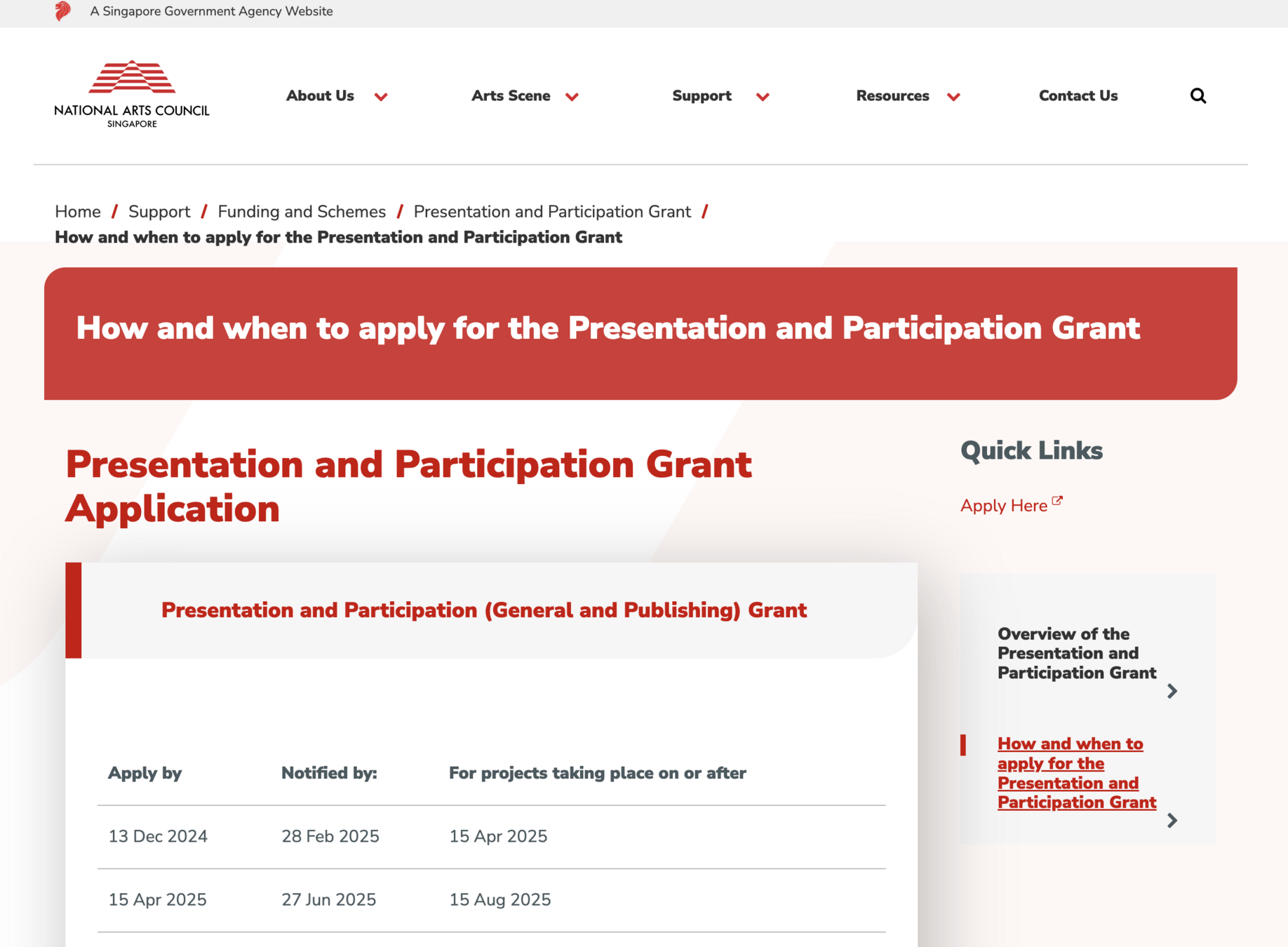Click arrow next to How and when link

(x=1172, y=820)
